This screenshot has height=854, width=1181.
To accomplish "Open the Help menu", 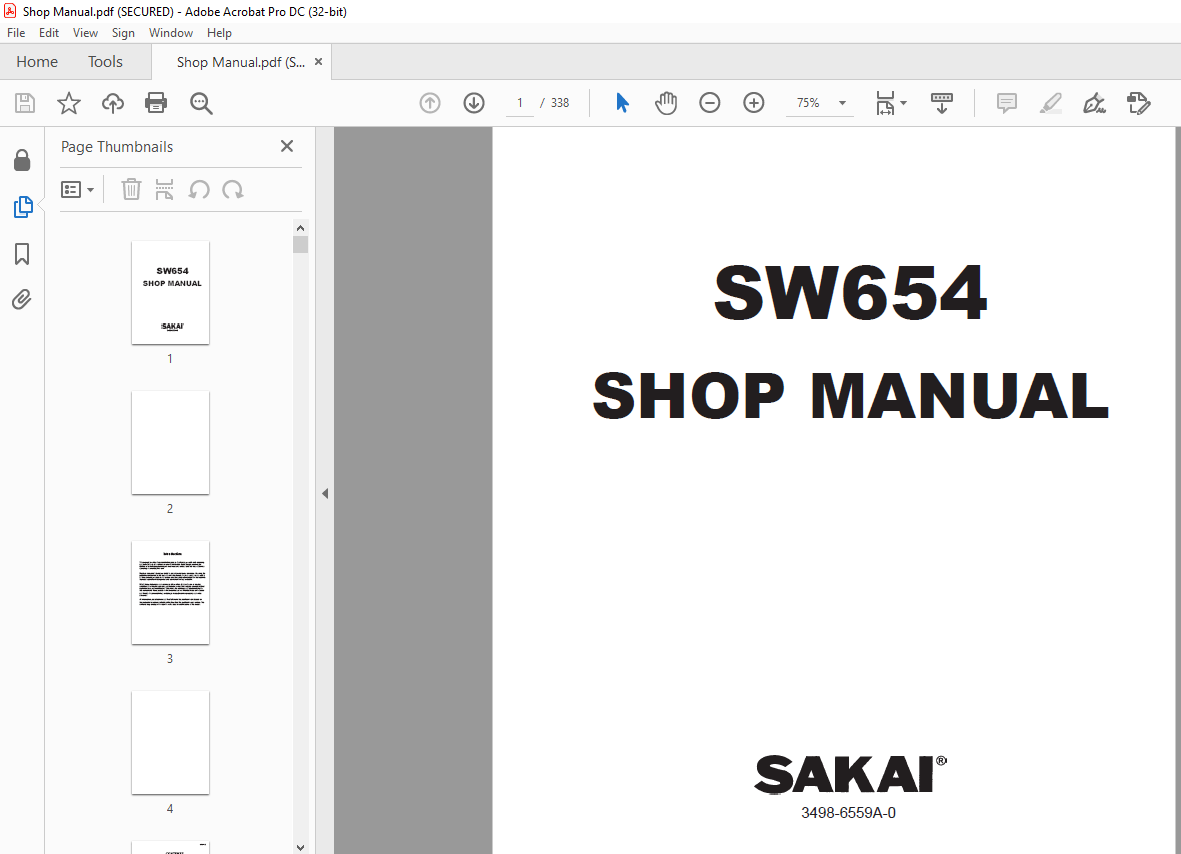I will point(219,33).
